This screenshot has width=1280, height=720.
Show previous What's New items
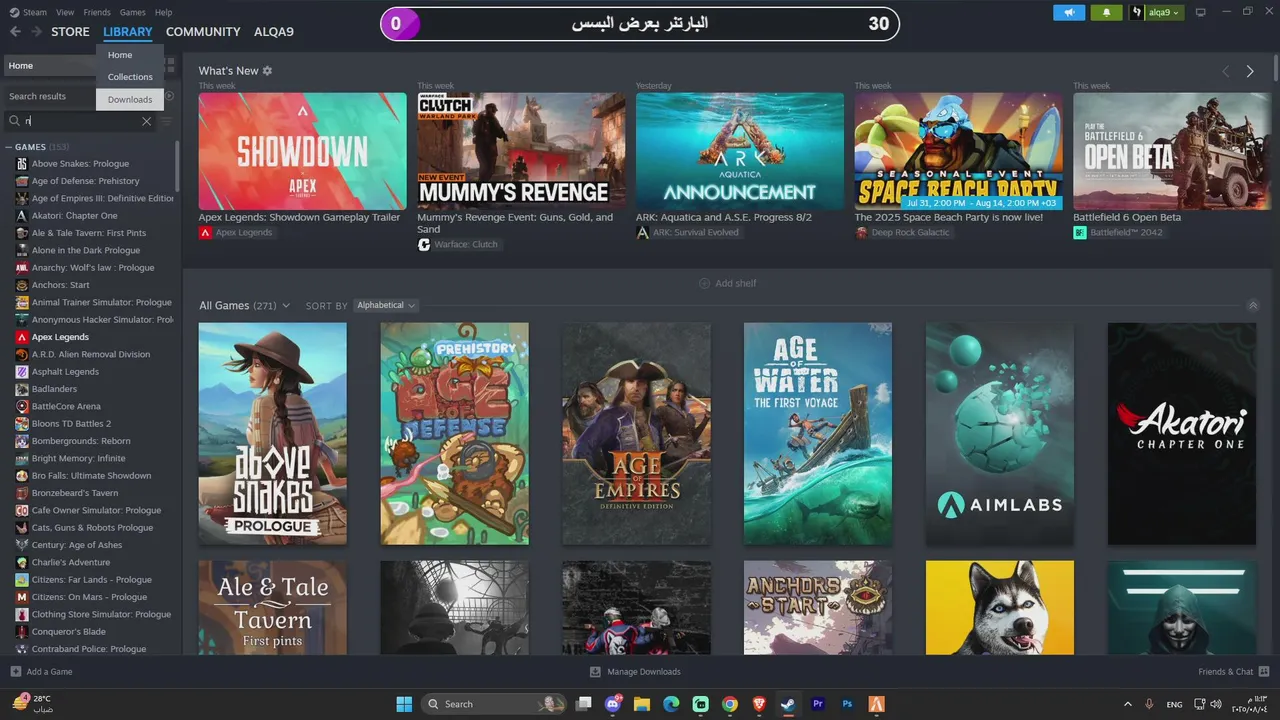point(1226,71)
